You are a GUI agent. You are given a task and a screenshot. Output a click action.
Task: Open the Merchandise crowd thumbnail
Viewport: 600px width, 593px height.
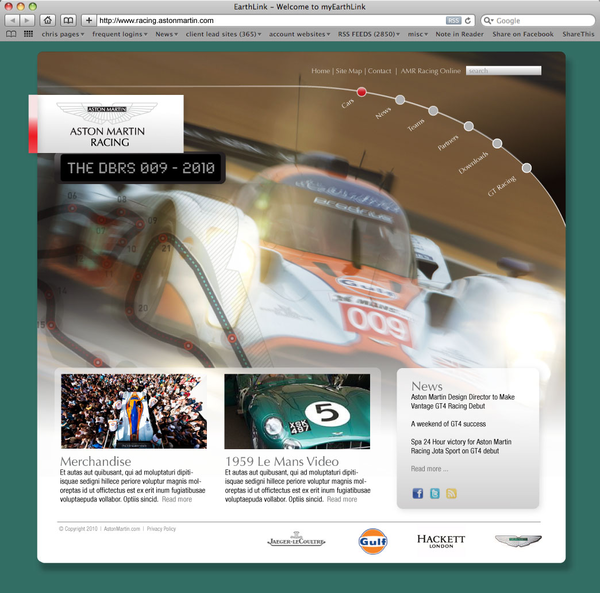point(134,411)
